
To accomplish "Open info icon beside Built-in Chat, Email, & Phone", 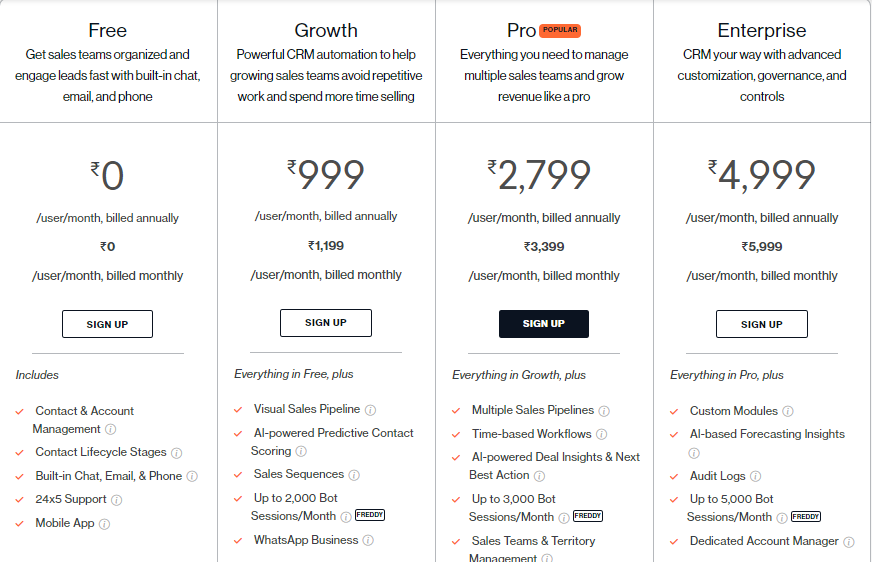I will point(192,476).
